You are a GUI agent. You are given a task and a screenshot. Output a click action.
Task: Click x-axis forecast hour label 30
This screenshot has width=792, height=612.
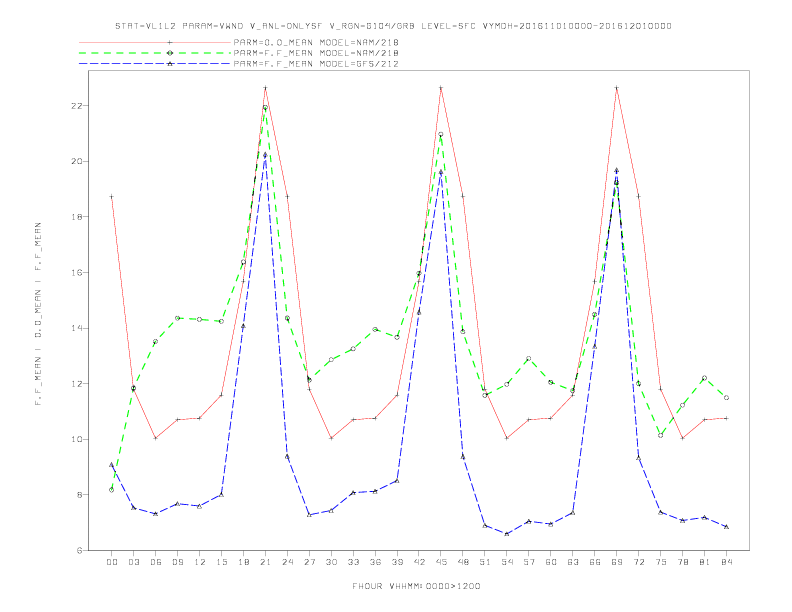pos(331,562)
